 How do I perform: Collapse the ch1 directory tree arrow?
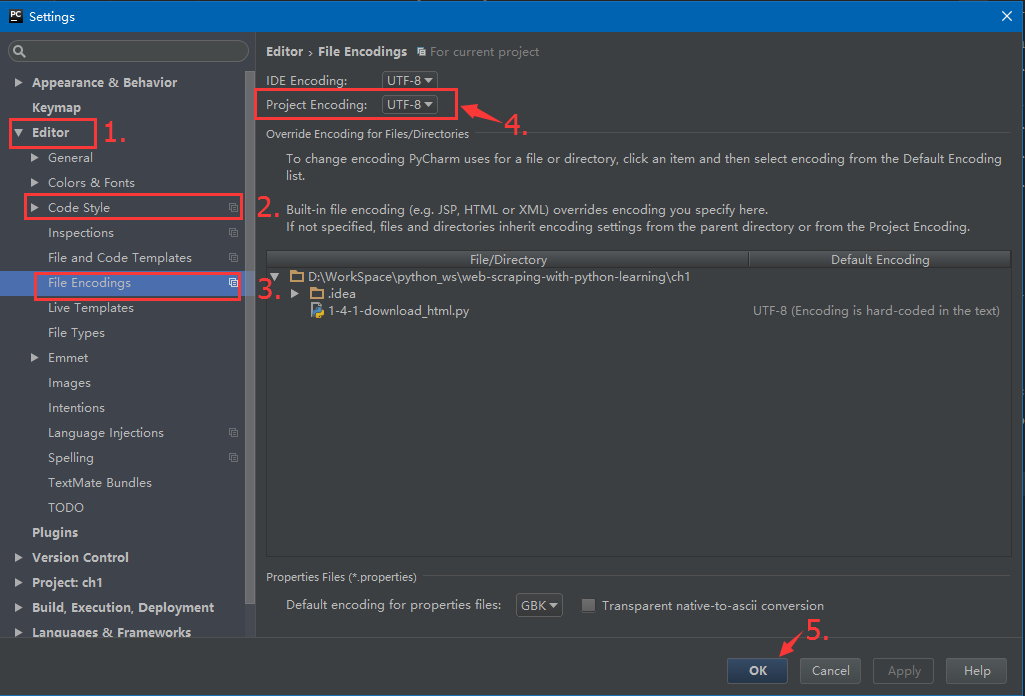[x=275, y=276]
